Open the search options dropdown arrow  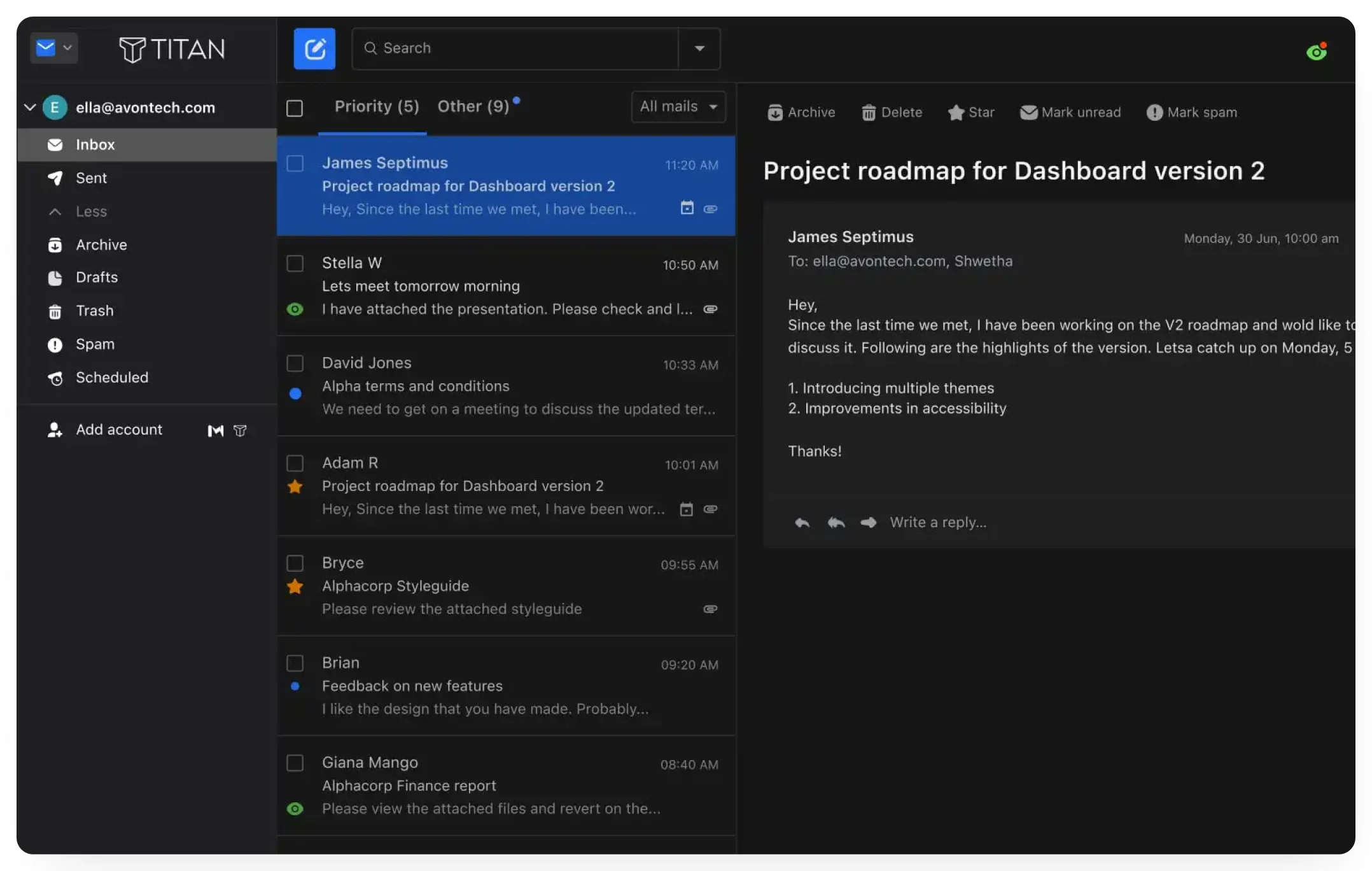point(699,48)
